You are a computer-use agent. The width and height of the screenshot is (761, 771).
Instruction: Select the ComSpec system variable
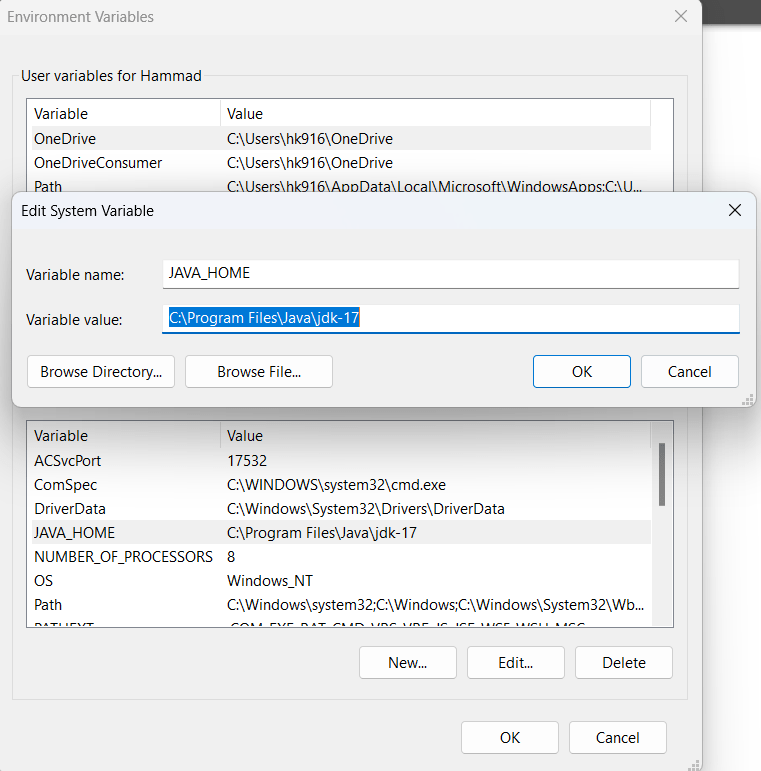341,485
